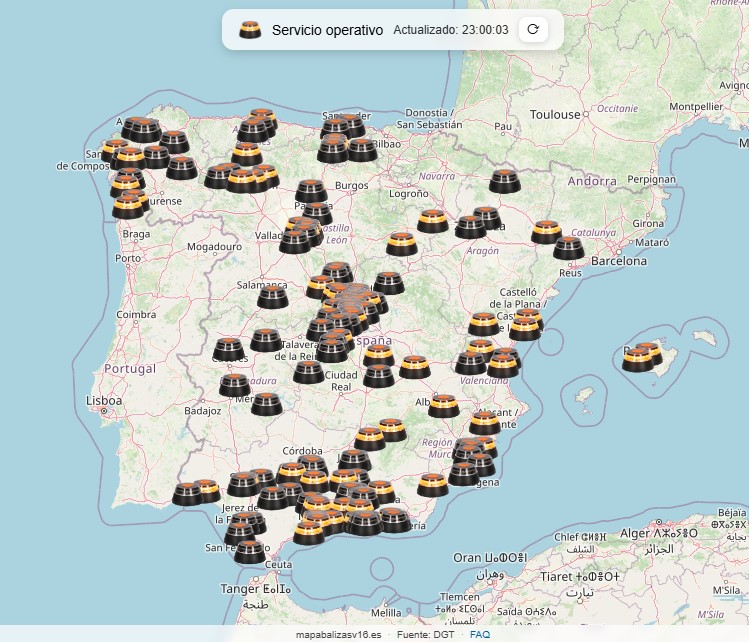Select the beacon marker southwest of Andorra
This screenshot has width=749, height=642.
pos(504,181)
